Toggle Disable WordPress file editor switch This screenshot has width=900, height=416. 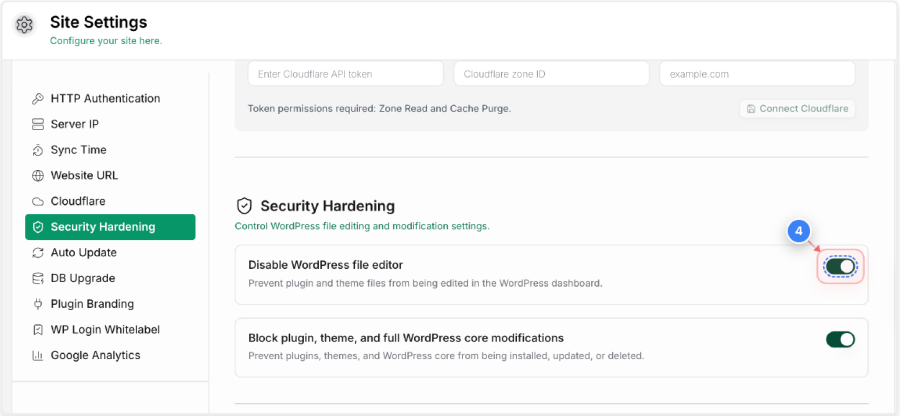click(840, 266)
